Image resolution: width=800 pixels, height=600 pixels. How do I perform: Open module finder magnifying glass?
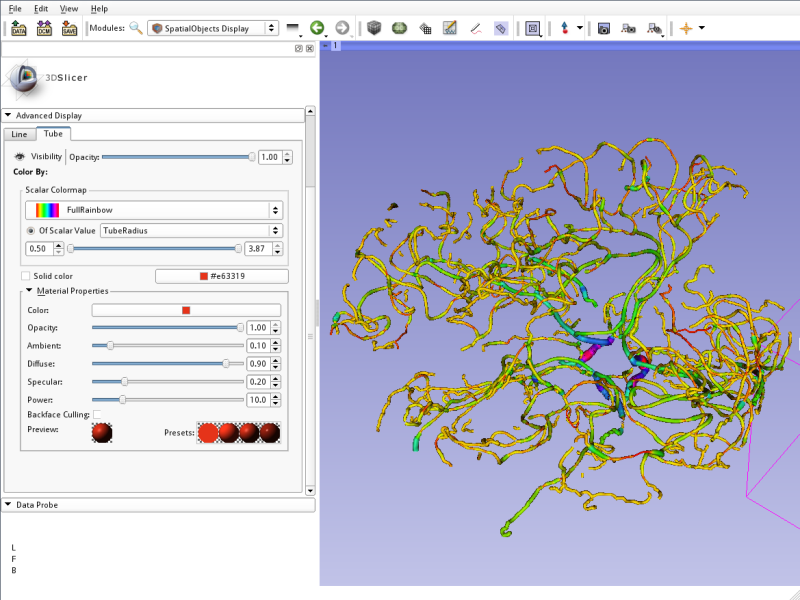tap(135, 28)
